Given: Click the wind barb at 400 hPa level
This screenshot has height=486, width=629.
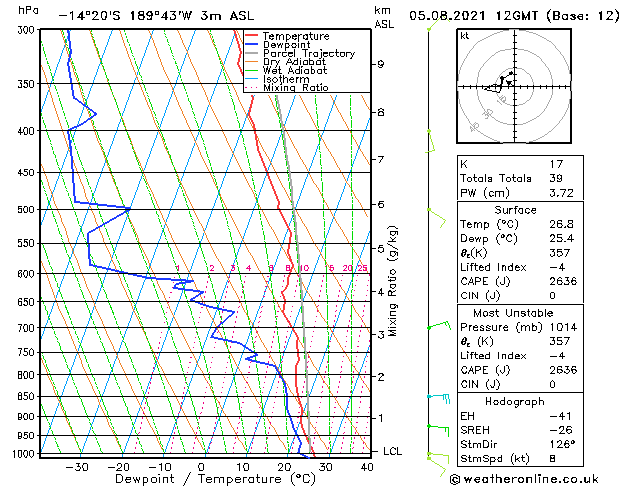Looking at the screenshot, I should [430, 141].
